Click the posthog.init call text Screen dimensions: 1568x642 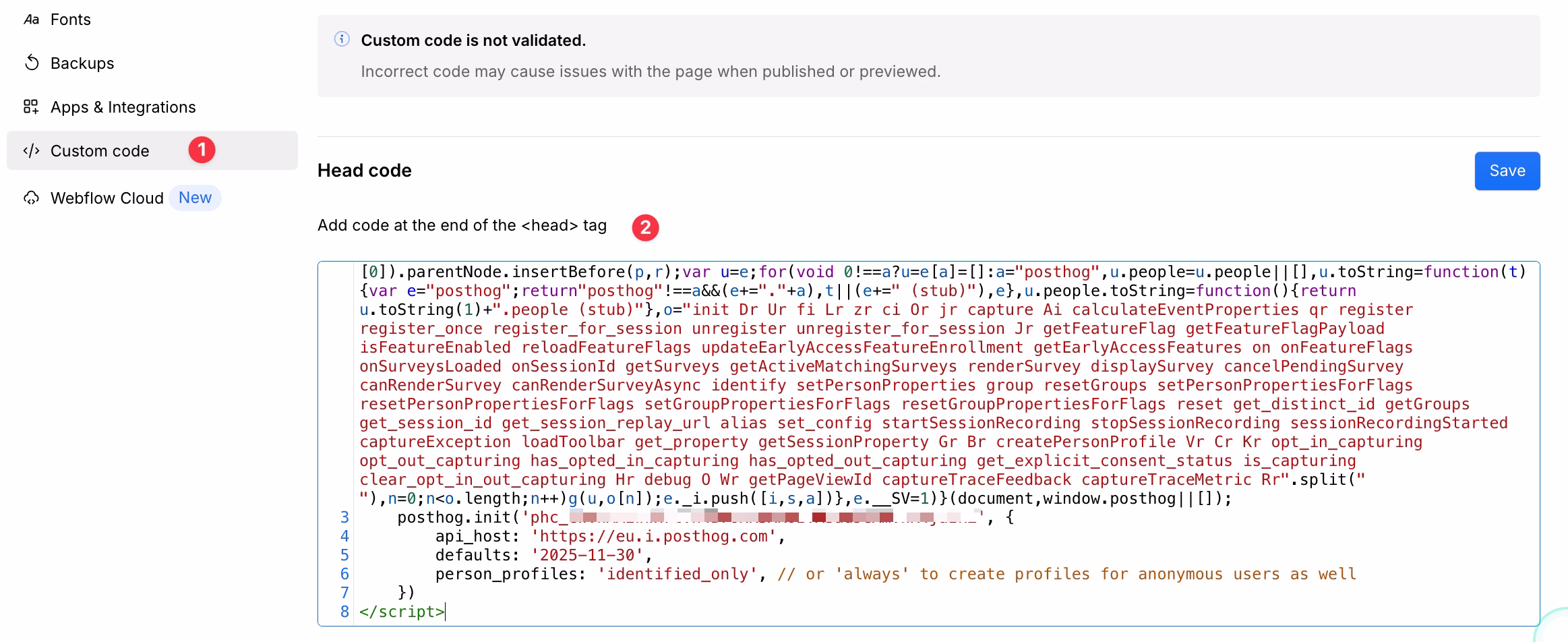[453, 518]
